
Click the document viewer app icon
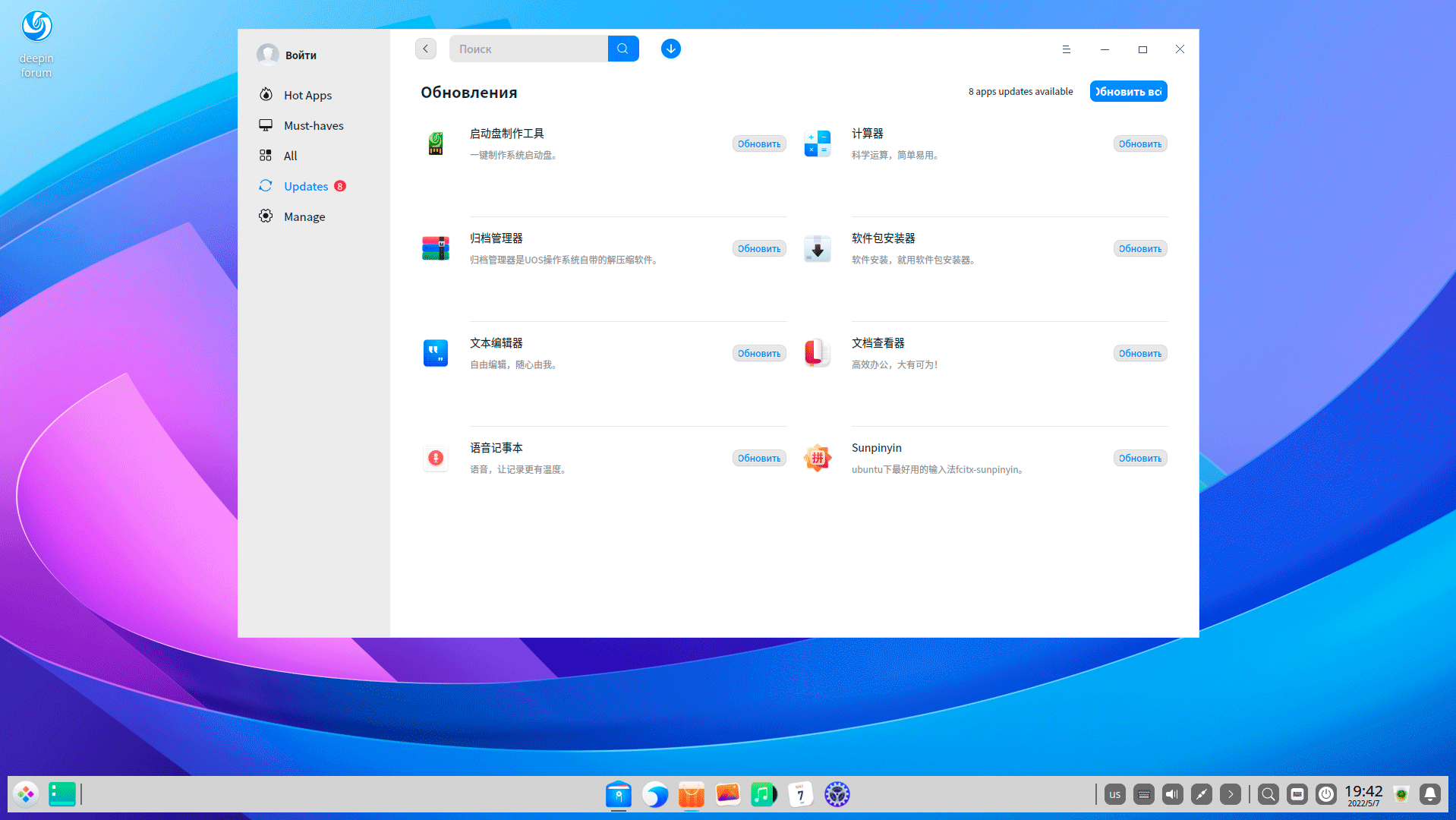coord(817,353)
